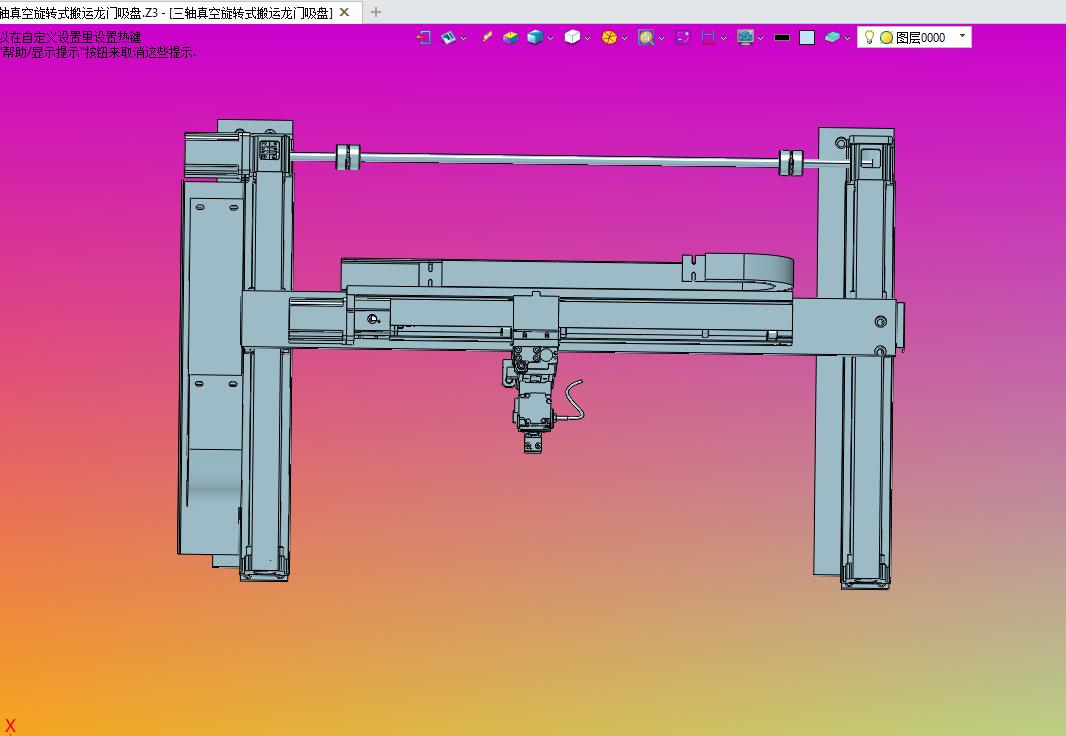The width and height of the screenshot is (1066, 736).
Task: Click the monitor display settings icon
Action: pyautogui.click(x=746, y=37)
